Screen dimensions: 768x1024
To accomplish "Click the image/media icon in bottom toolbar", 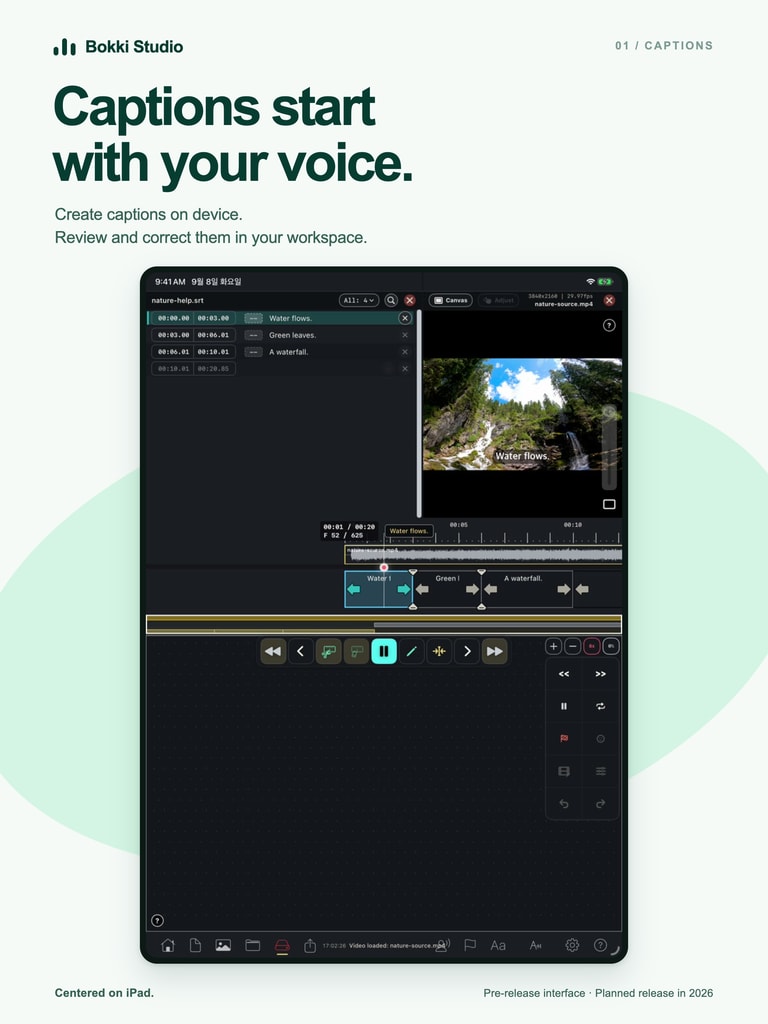I will coord(223,945).
